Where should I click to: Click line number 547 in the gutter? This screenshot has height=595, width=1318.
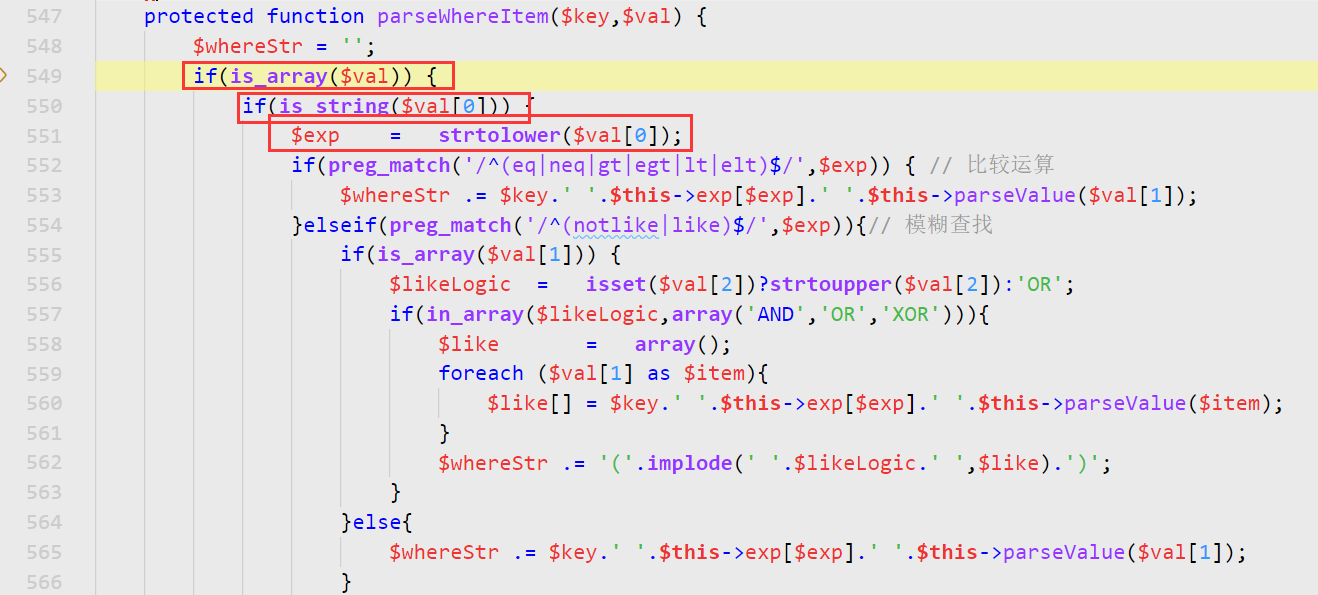click(x=43, y=16)
